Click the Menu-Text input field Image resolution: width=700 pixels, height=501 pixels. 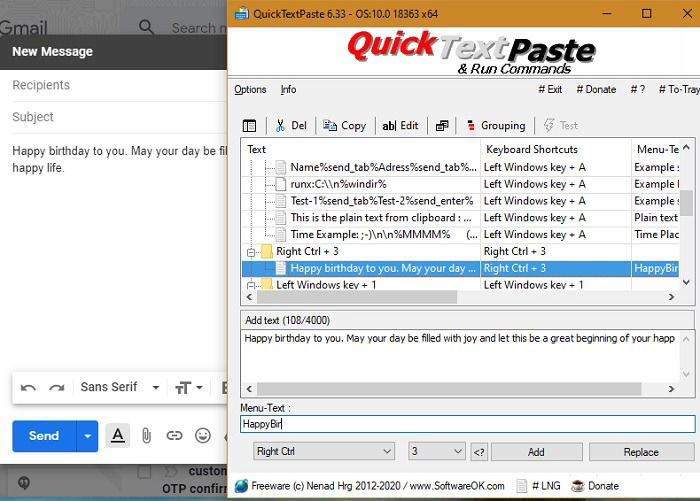467,424
